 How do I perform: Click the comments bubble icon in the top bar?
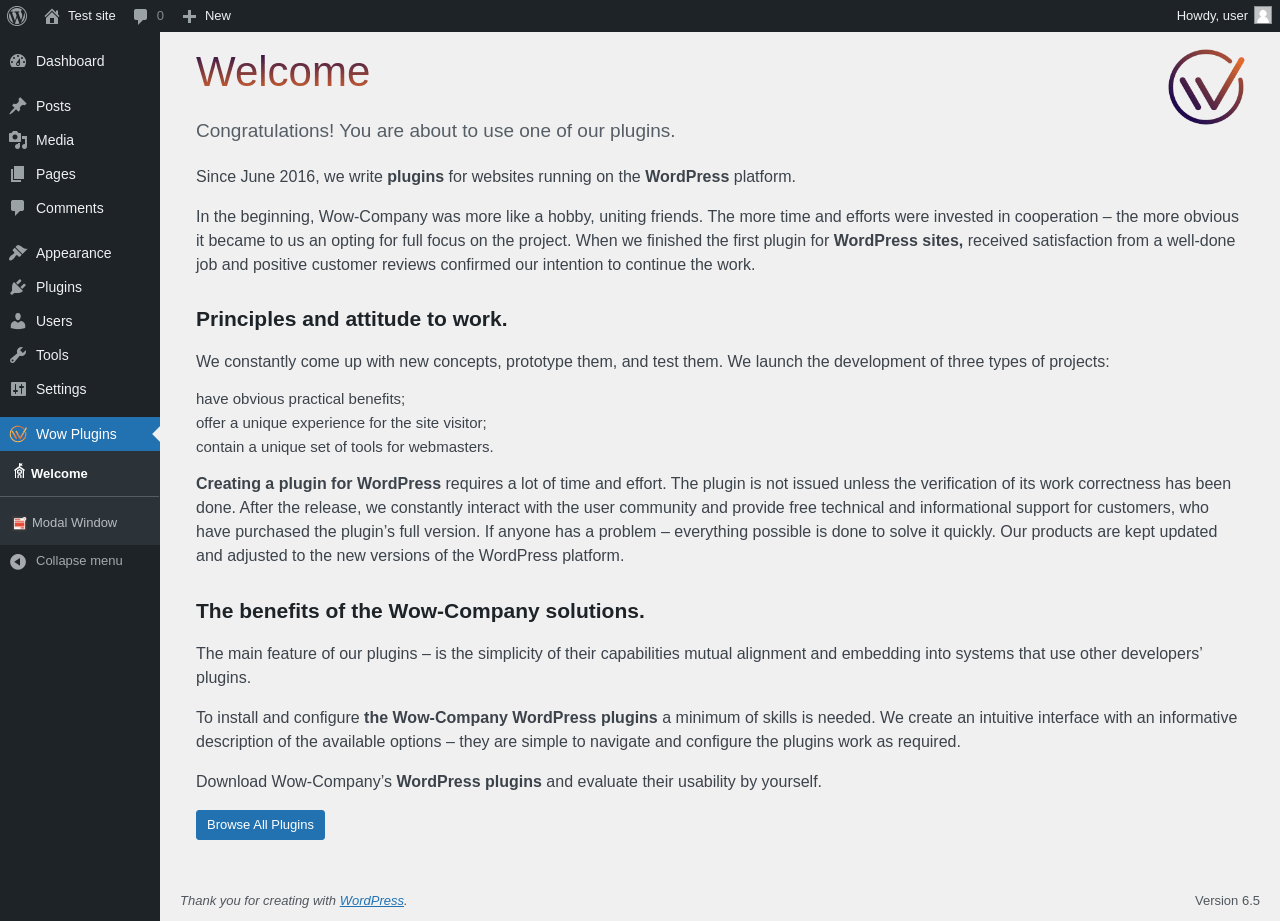point(141,16)
